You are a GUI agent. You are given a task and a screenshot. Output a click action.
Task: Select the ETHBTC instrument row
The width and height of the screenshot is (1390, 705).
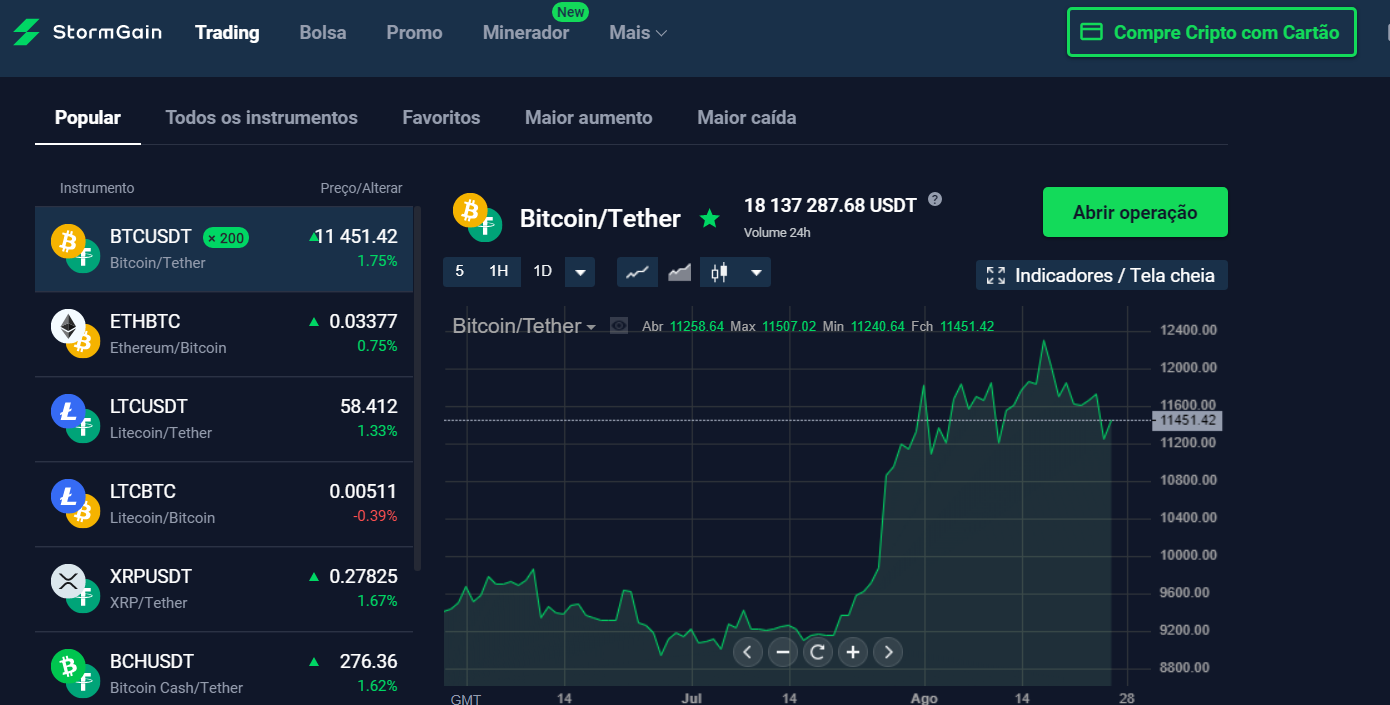click(224, 334)
